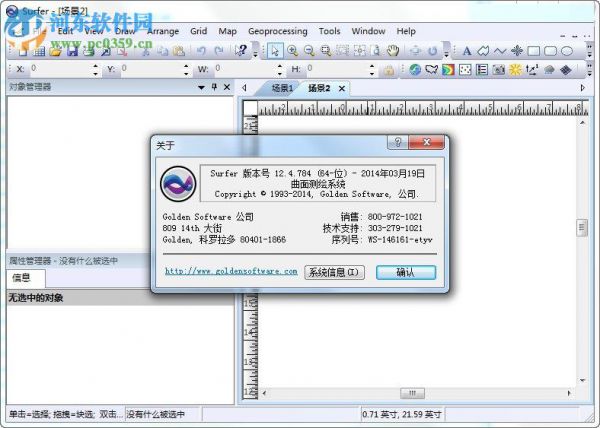Screen dimensions: 600x428
Task: Close the 对象管理器 panel
Action: coord(227,87)
